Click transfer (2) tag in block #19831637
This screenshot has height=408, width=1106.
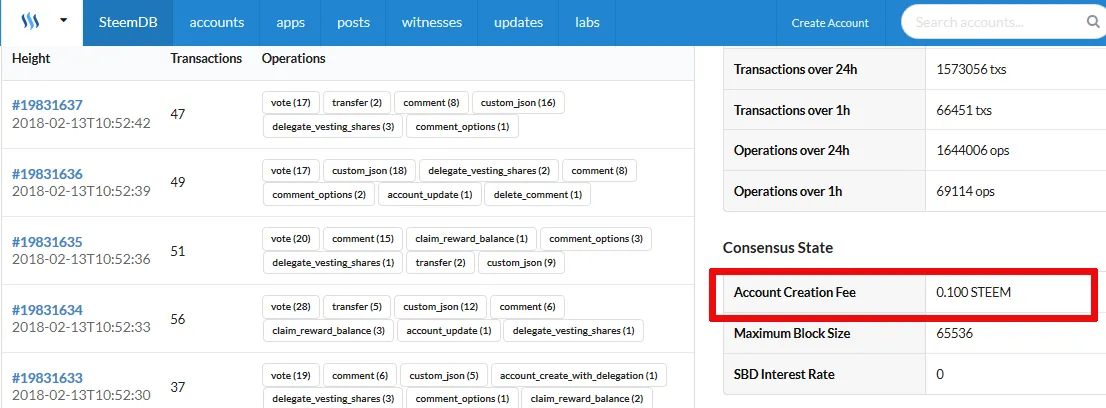click(357, 102)
